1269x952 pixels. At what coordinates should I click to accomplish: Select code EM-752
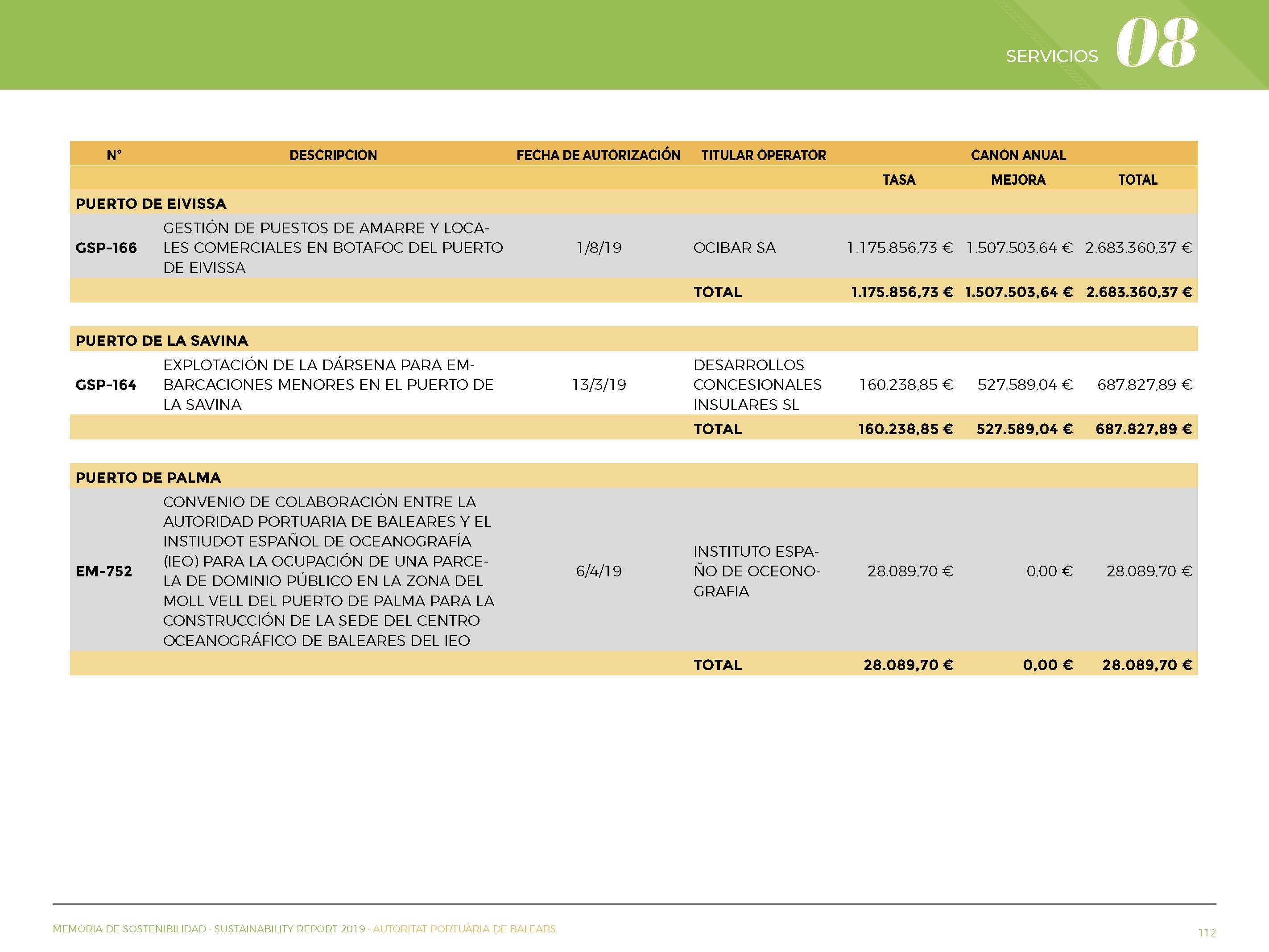pos(104,571)
